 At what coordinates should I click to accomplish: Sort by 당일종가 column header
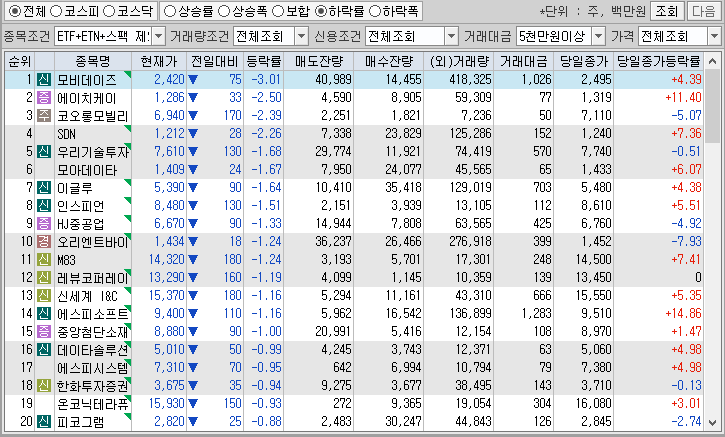584,61
